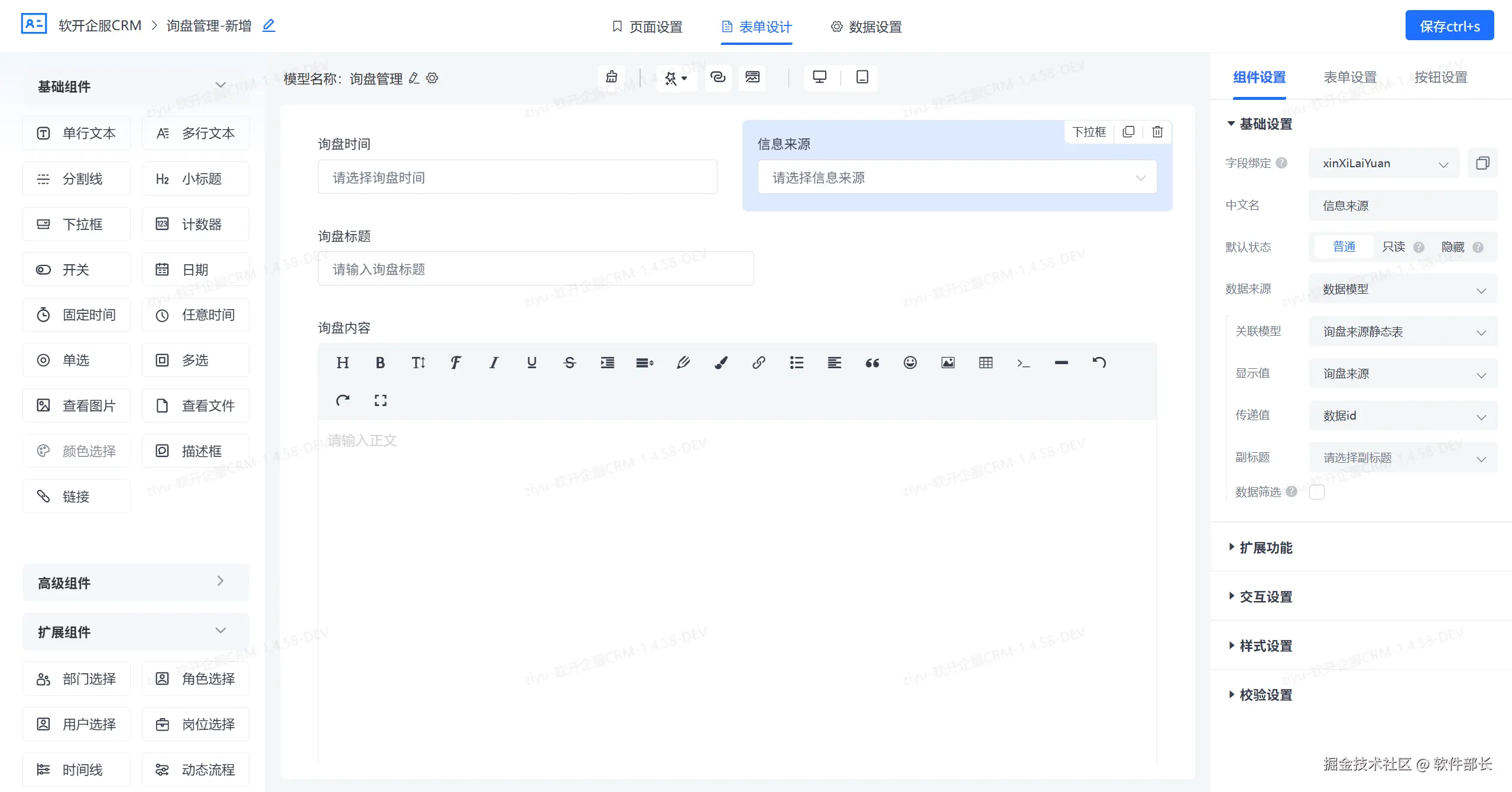Image resolution: width=1512 pixels, height=792 pixels.
Task: Click the Bold icon in editor toolbar
Action: tap(380, 363)
